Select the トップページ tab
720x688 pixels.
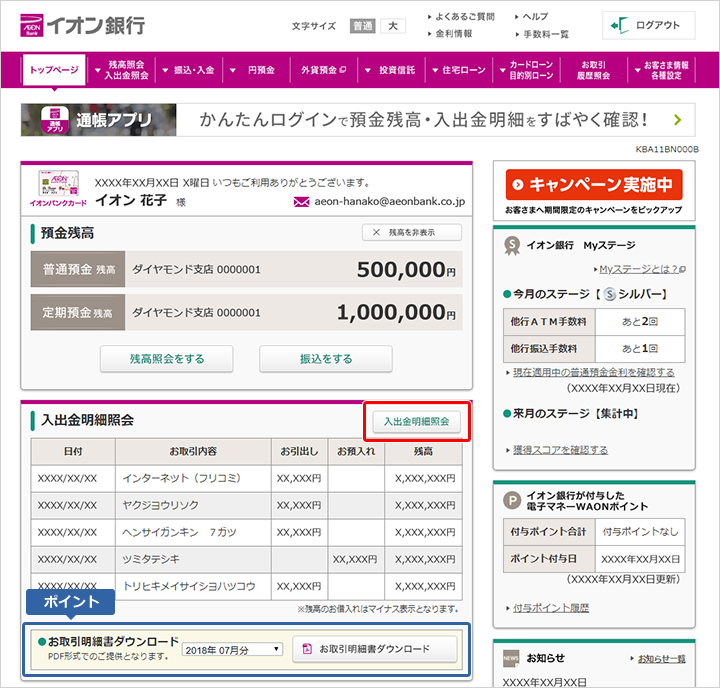click(x=54, y=70)
